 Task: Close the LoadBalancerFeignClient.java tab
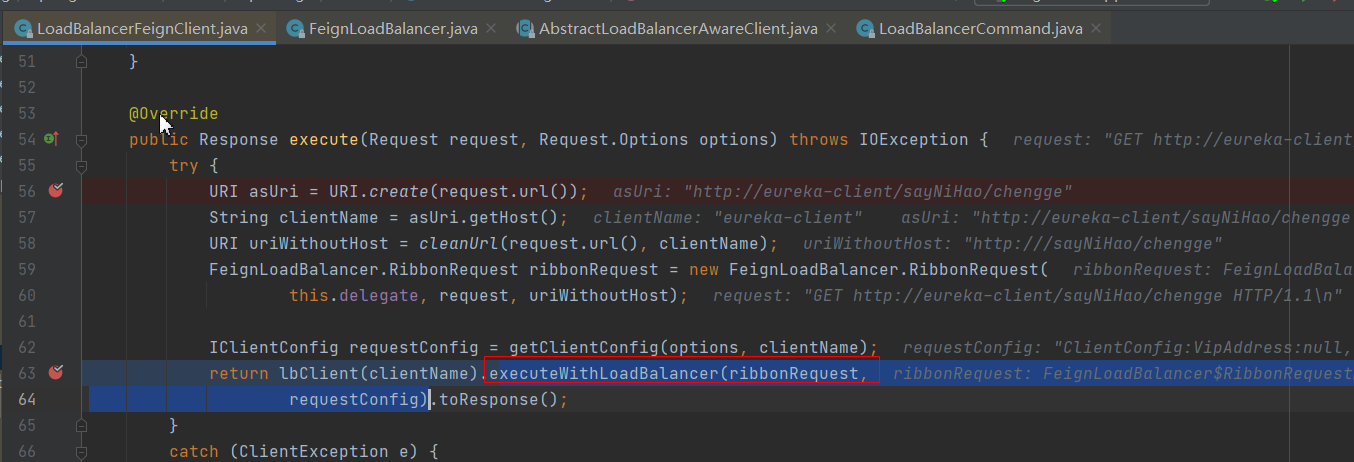coord(262,29)
